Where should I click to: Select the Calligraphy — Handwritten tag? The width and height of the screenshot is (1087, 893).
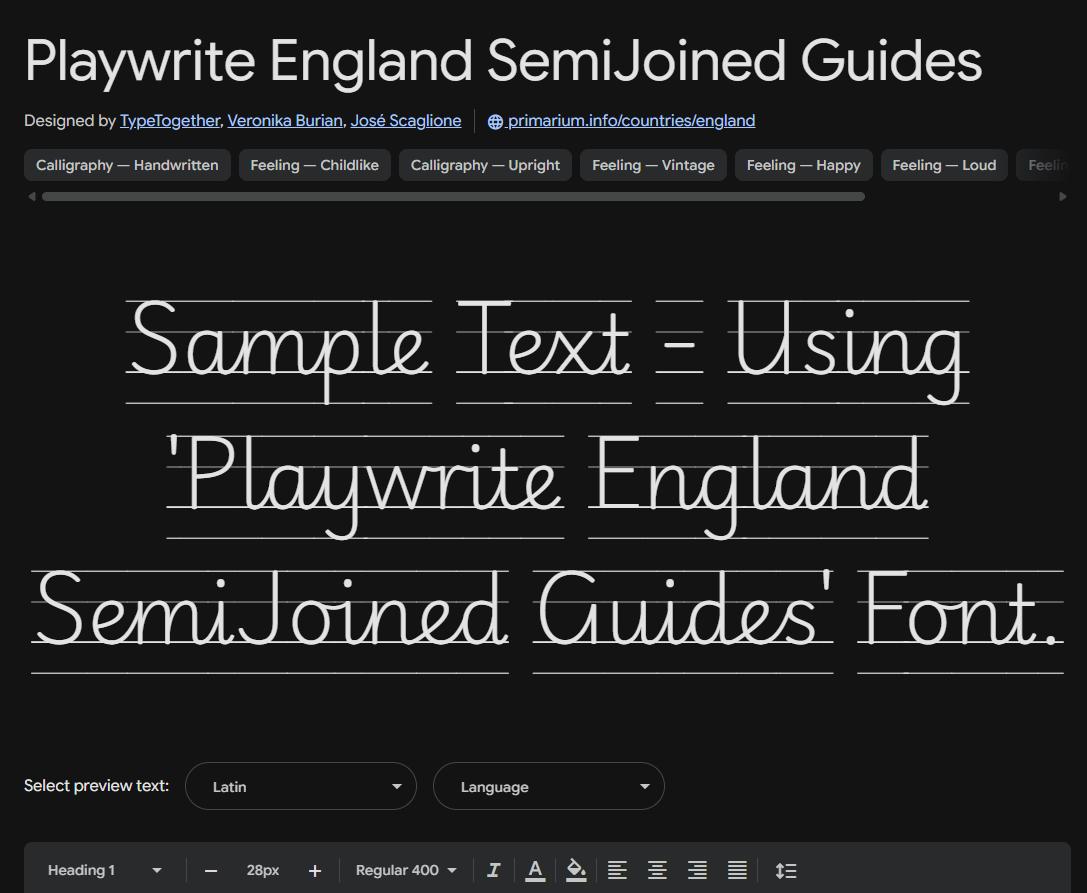(x=127, y=165)
